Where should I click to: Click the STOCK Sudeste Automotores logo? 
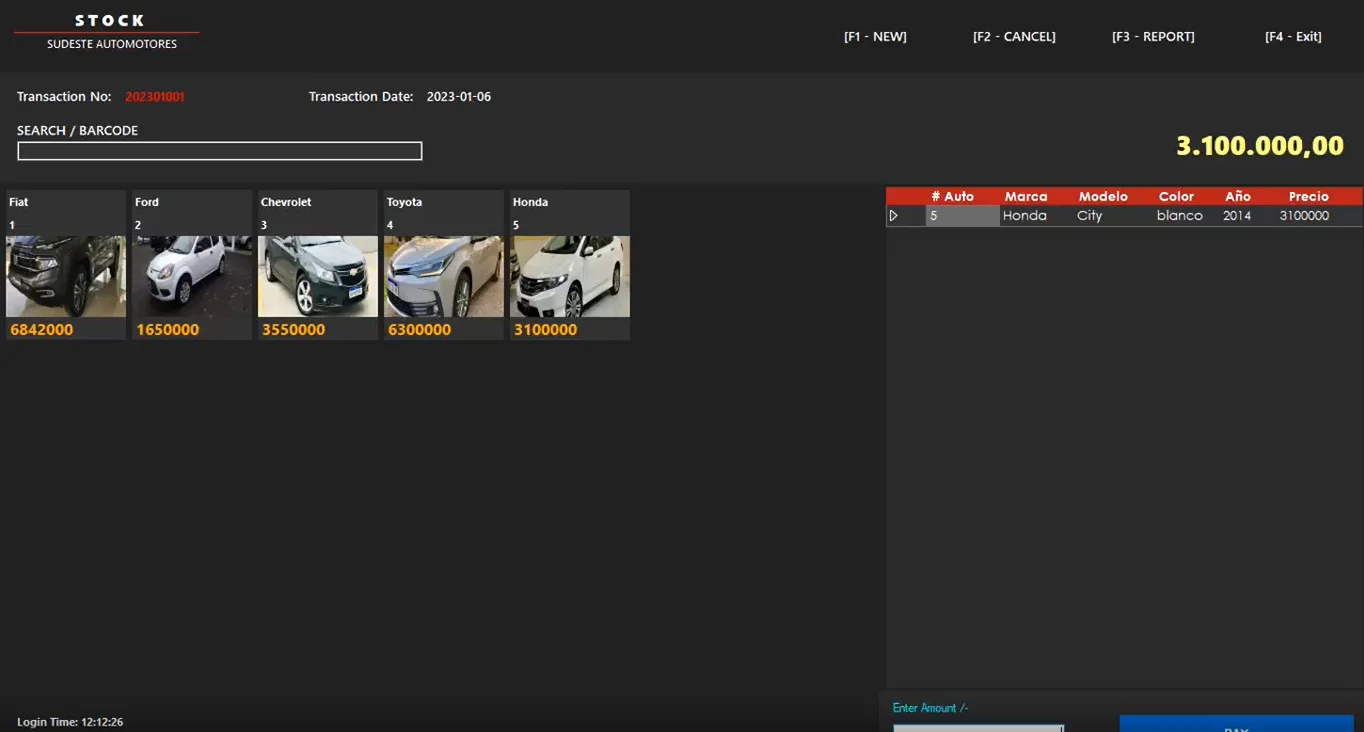(x=110, y=32)
